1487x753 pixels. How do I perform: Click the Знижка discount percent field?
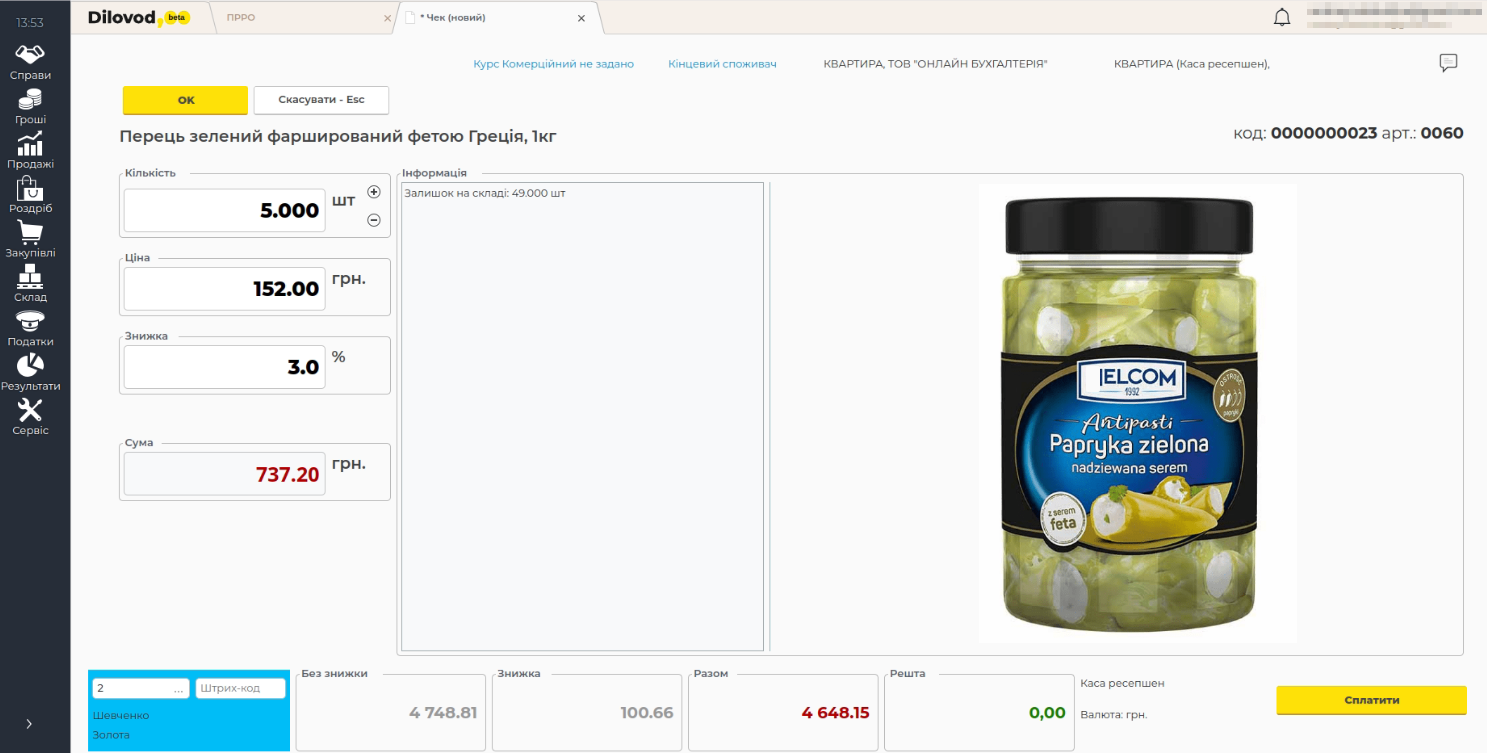[x=225, y=367]
